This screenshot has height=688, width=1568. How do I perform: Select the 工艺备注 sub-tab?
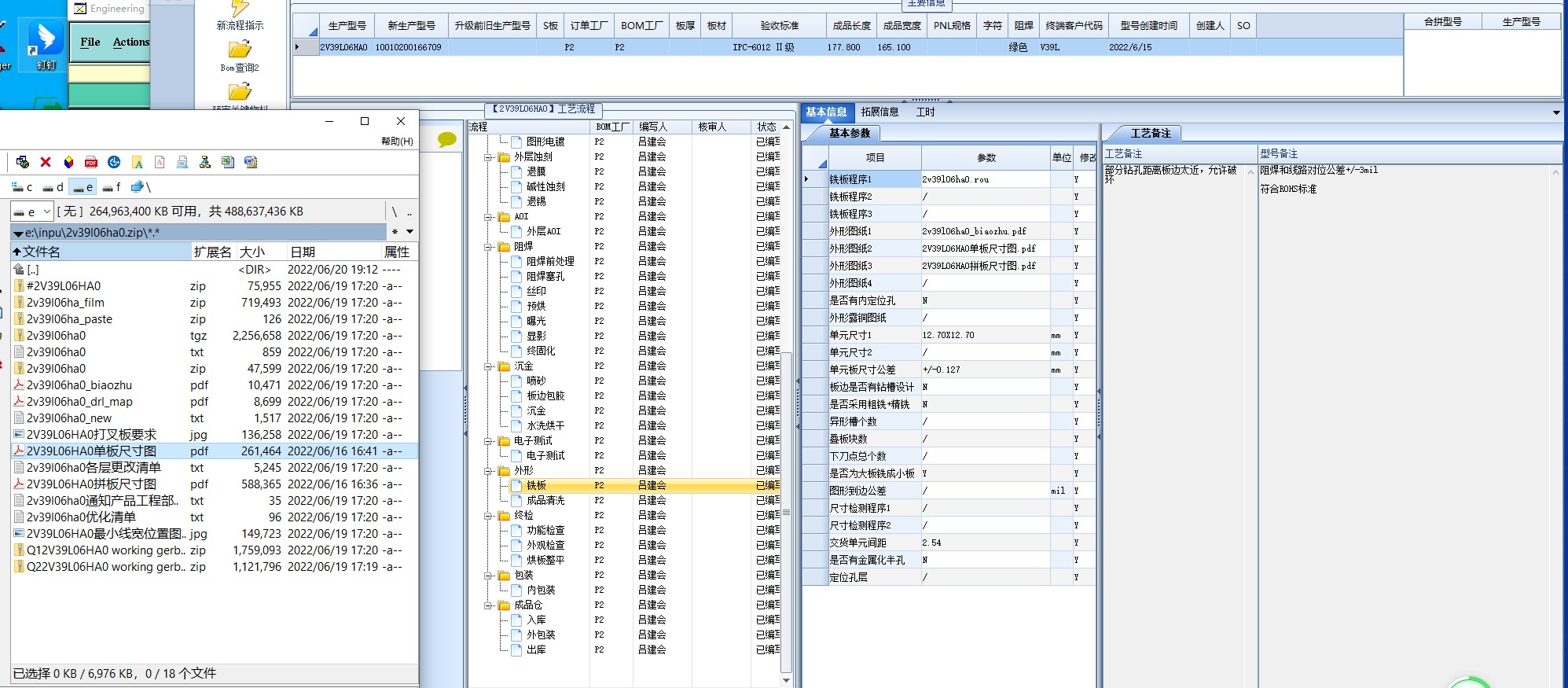[x=1151, y=134]
